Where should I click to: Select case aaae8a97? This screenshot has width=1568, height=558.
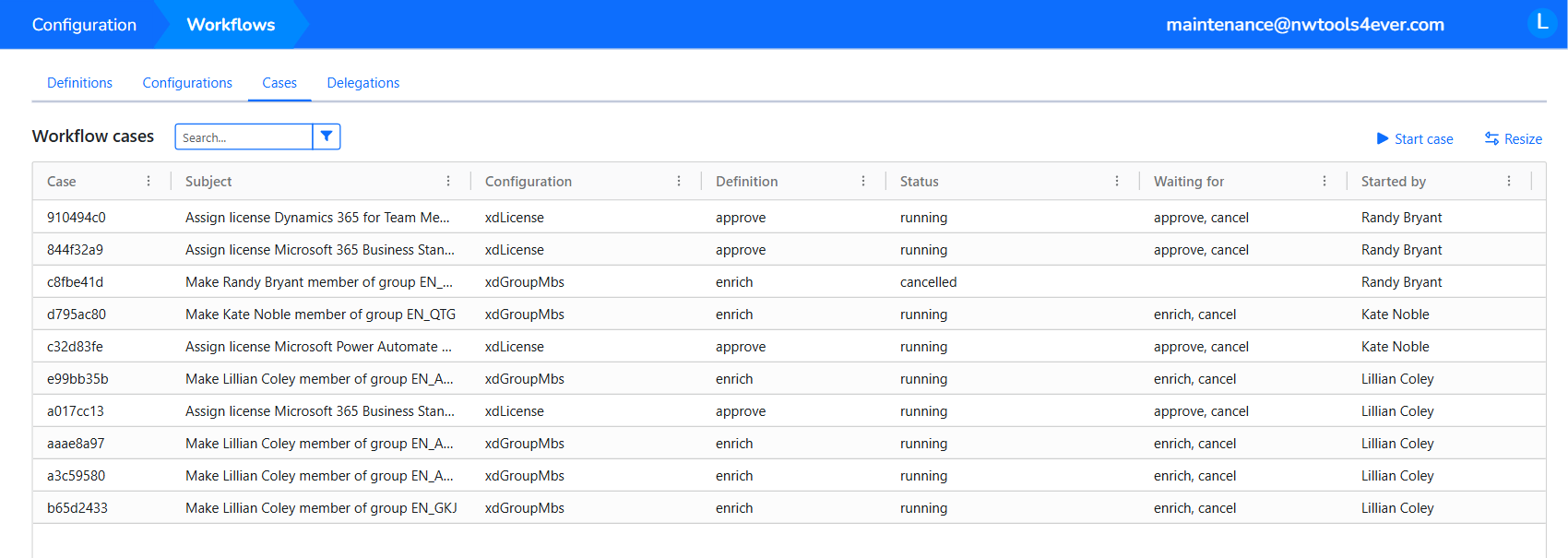(76, 444)
